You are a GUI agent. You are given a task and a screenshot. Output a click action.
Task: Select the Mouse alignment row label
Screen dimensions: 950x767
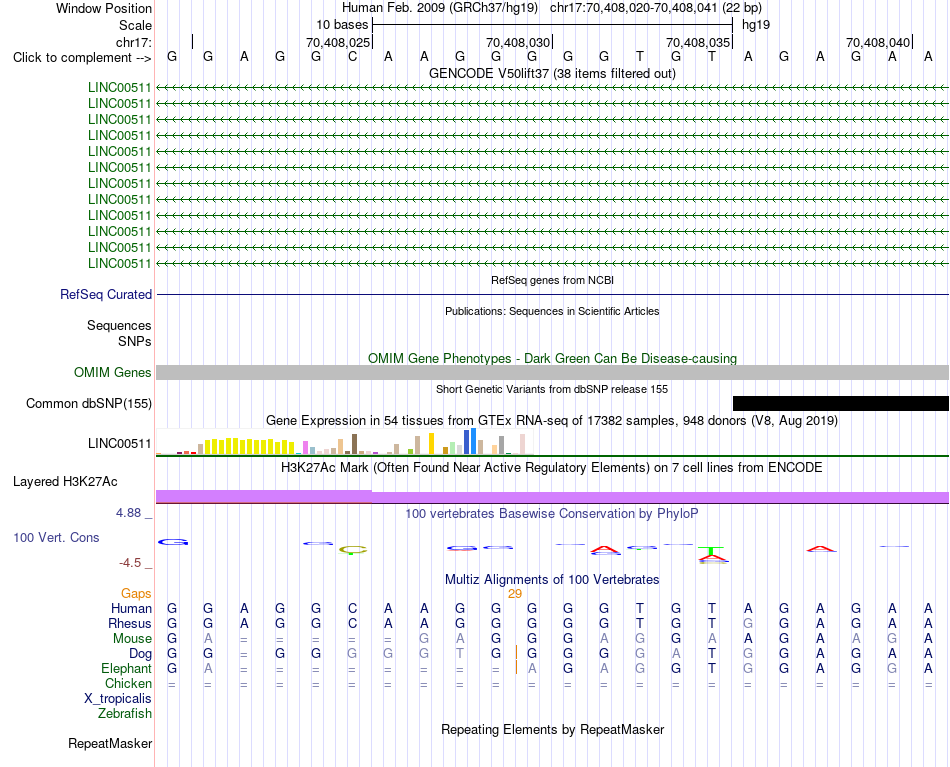point(132,639)
